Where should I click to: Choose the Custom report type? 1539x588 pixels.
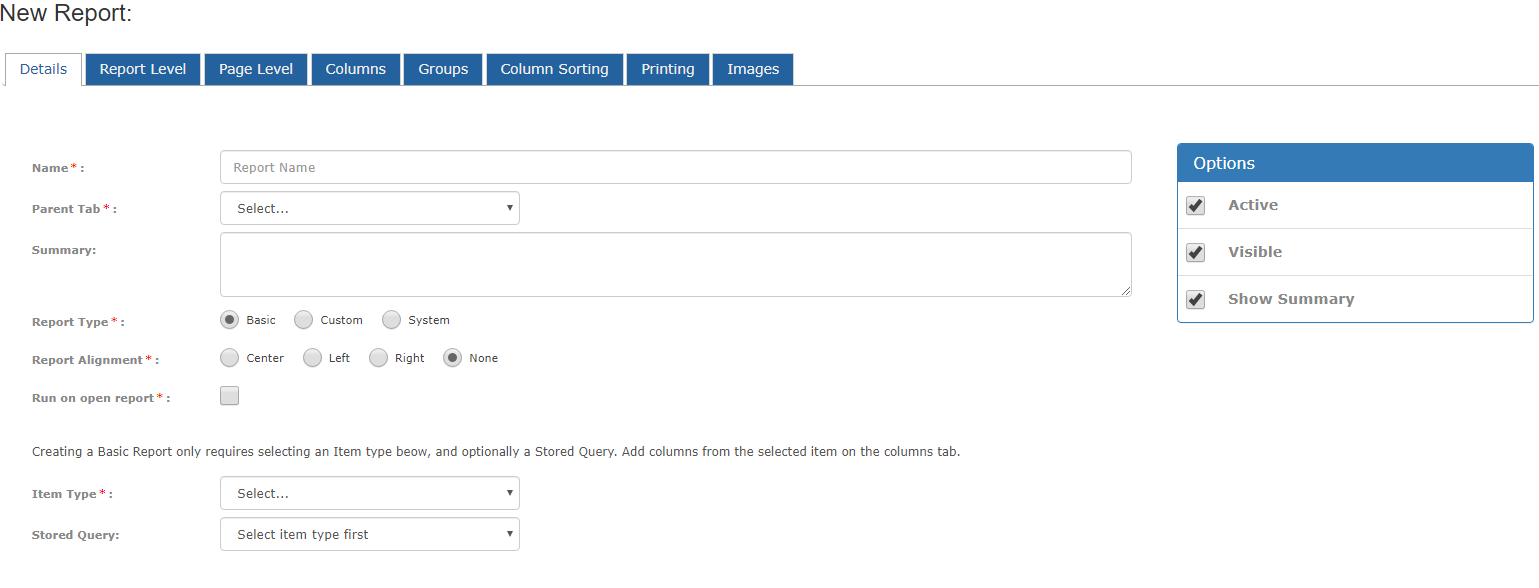click(x=304, y=320)
